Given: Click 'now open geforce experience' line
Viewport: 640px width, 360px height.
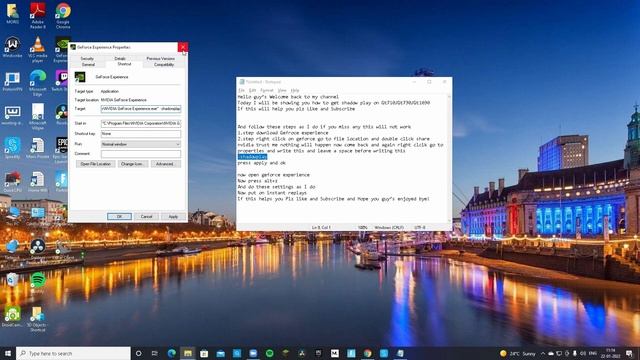Looking at the screenshot, I should pos(273,175).
